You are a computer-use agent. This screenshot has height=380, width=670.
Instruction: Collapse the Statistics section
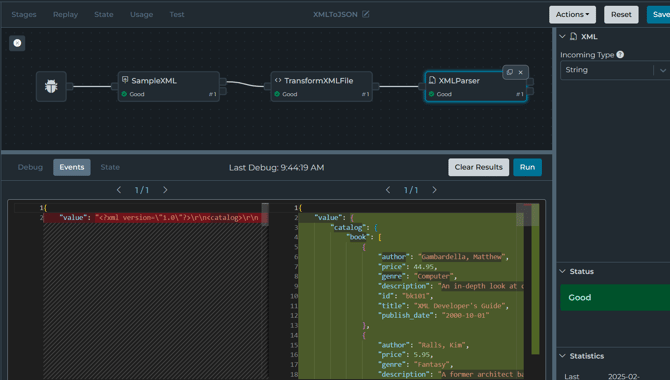point(563,356)
